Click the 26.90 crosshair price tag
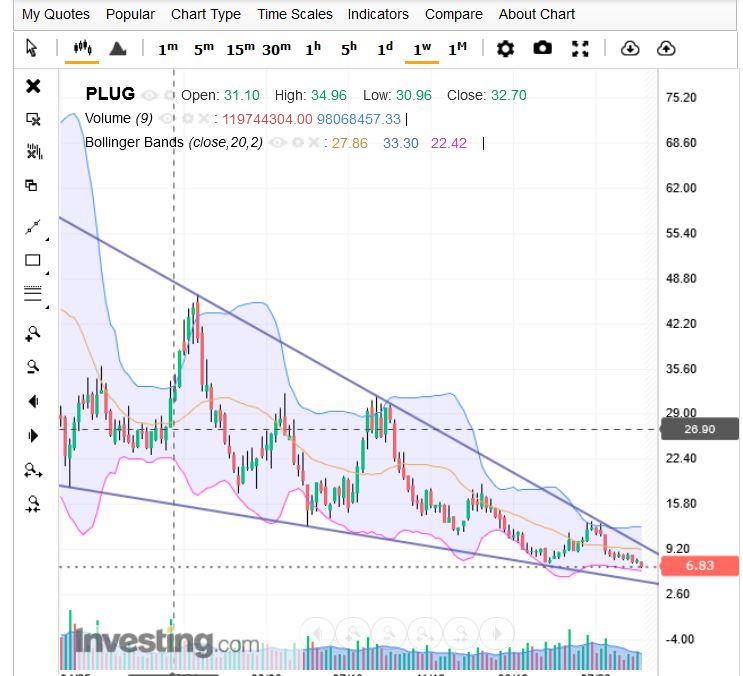The image size is (743, 676). click(x=699, y=429)
